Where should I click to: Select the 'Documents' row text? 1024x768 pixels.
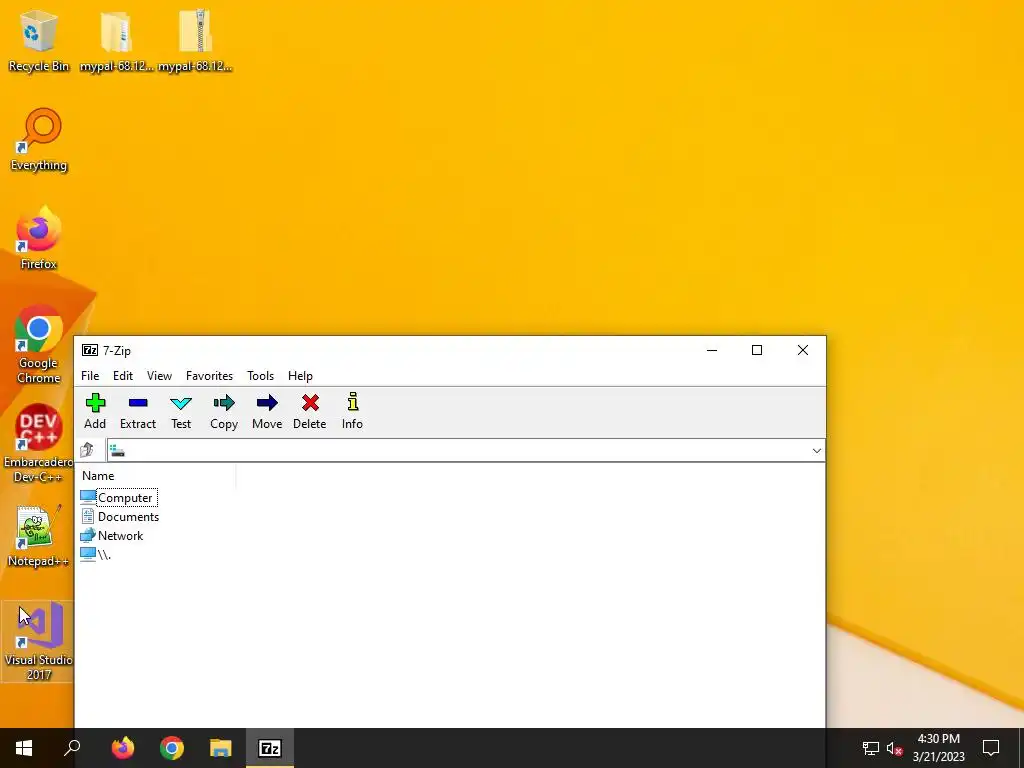point(129,517)
